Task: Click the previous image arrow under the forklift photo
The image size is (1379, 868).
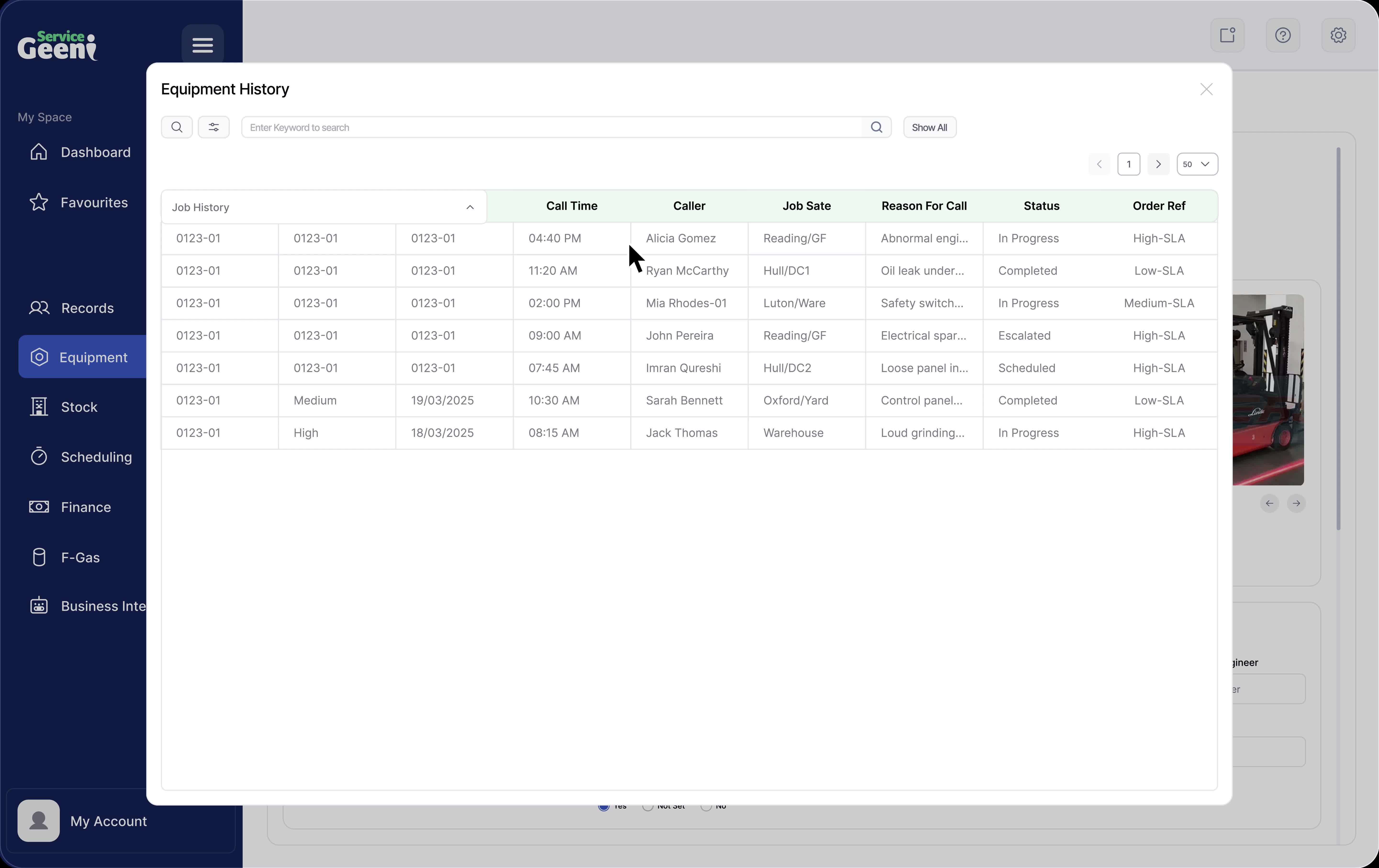Action: (x=1269, y=503)
